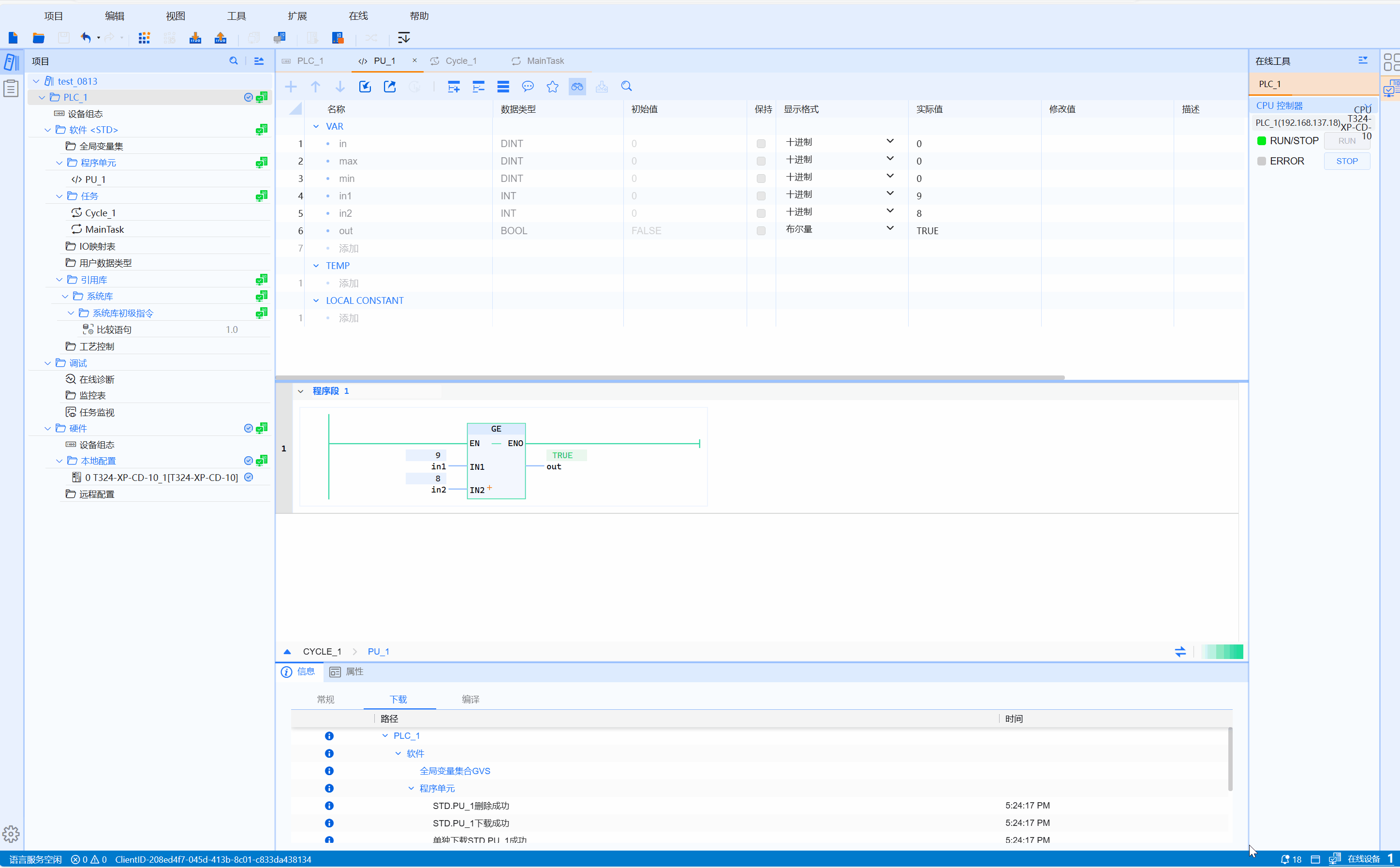Screen dimensions: 1400x868
Task: Click the download-to-device icon in top toolbar
Action: coord(195,38)
